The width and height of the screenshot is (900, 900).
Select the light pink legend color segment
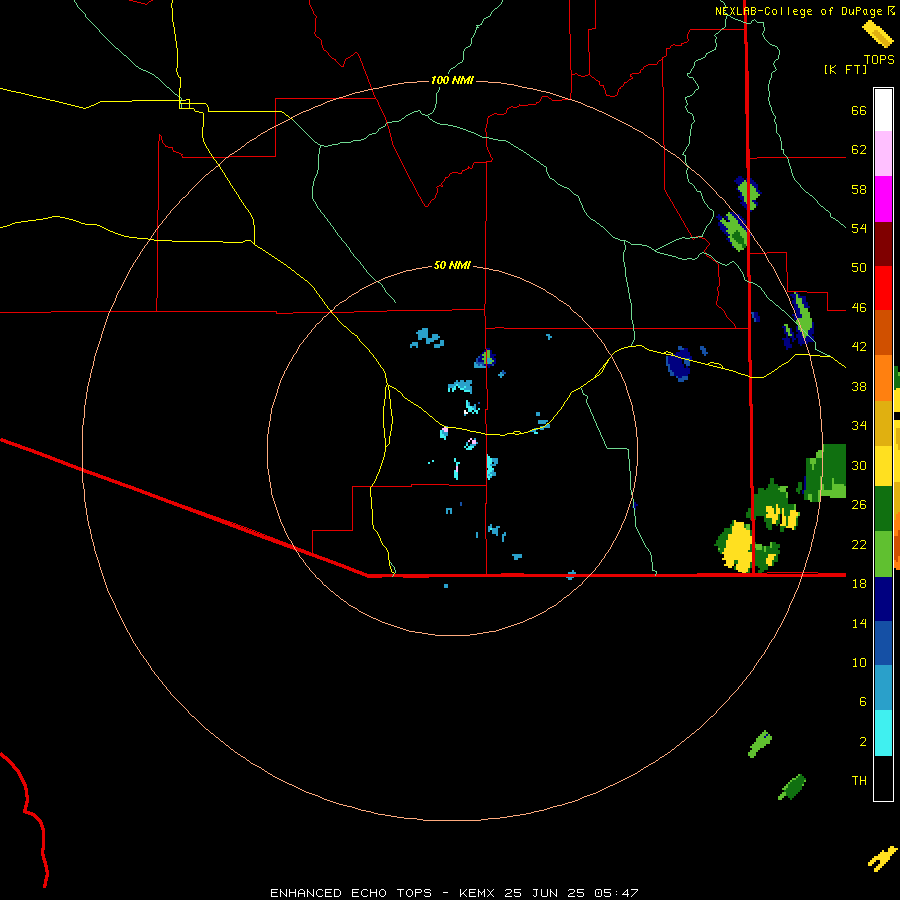tap(883, 153)
